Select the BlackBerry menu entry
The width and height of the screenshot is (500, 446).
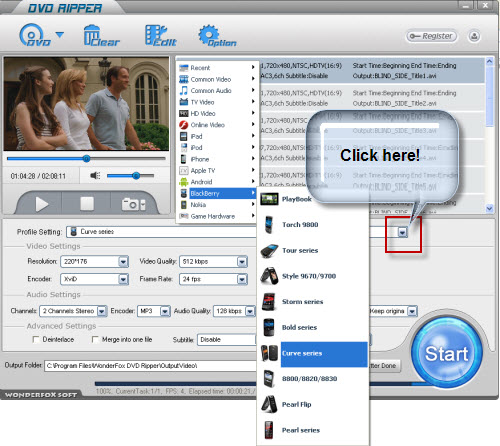click(217, 193)
